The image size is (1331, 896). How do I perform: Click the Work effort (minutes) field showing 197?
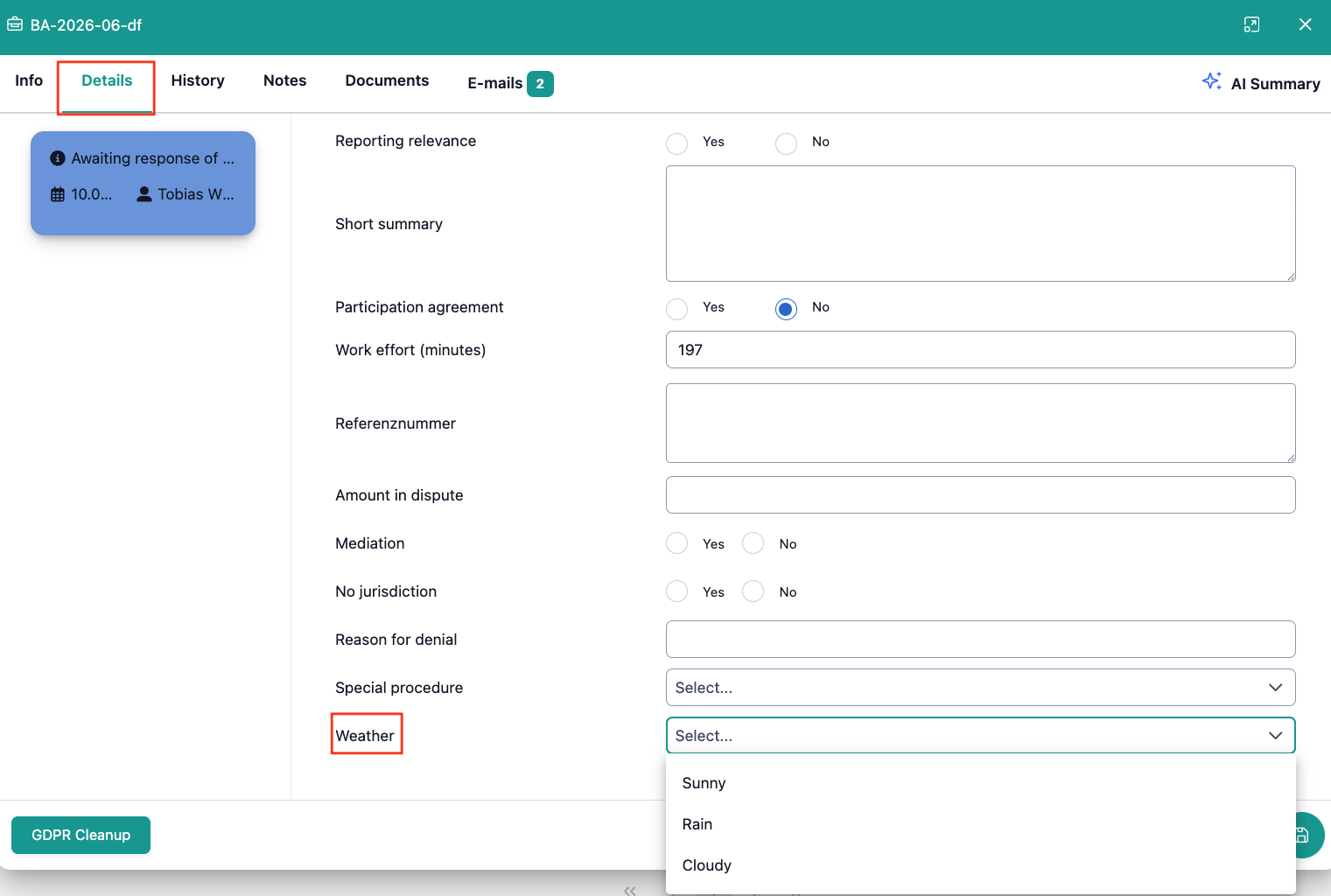click(x=980, y=350)
